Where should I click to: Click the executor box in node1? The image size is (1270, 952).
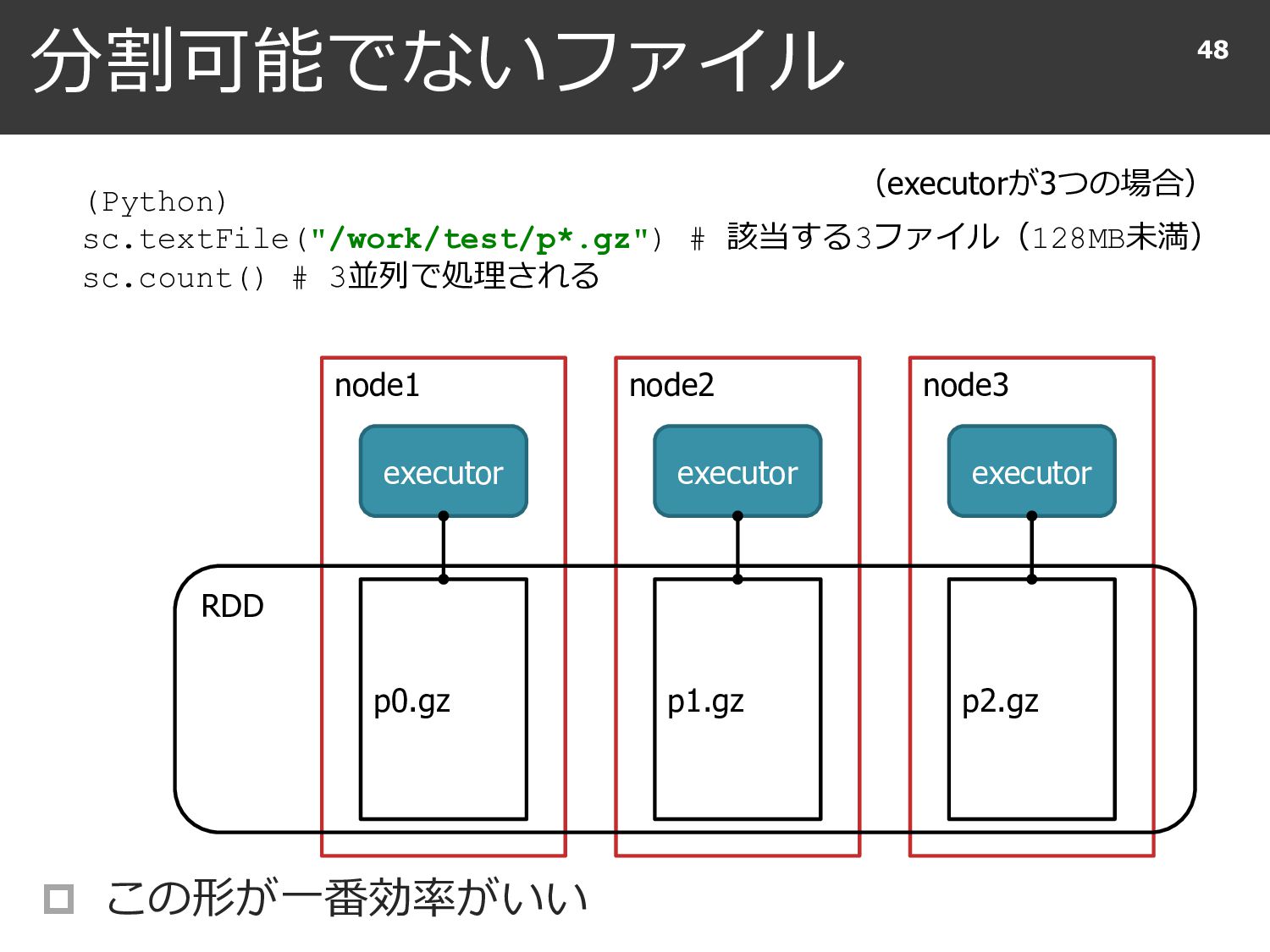444,471
